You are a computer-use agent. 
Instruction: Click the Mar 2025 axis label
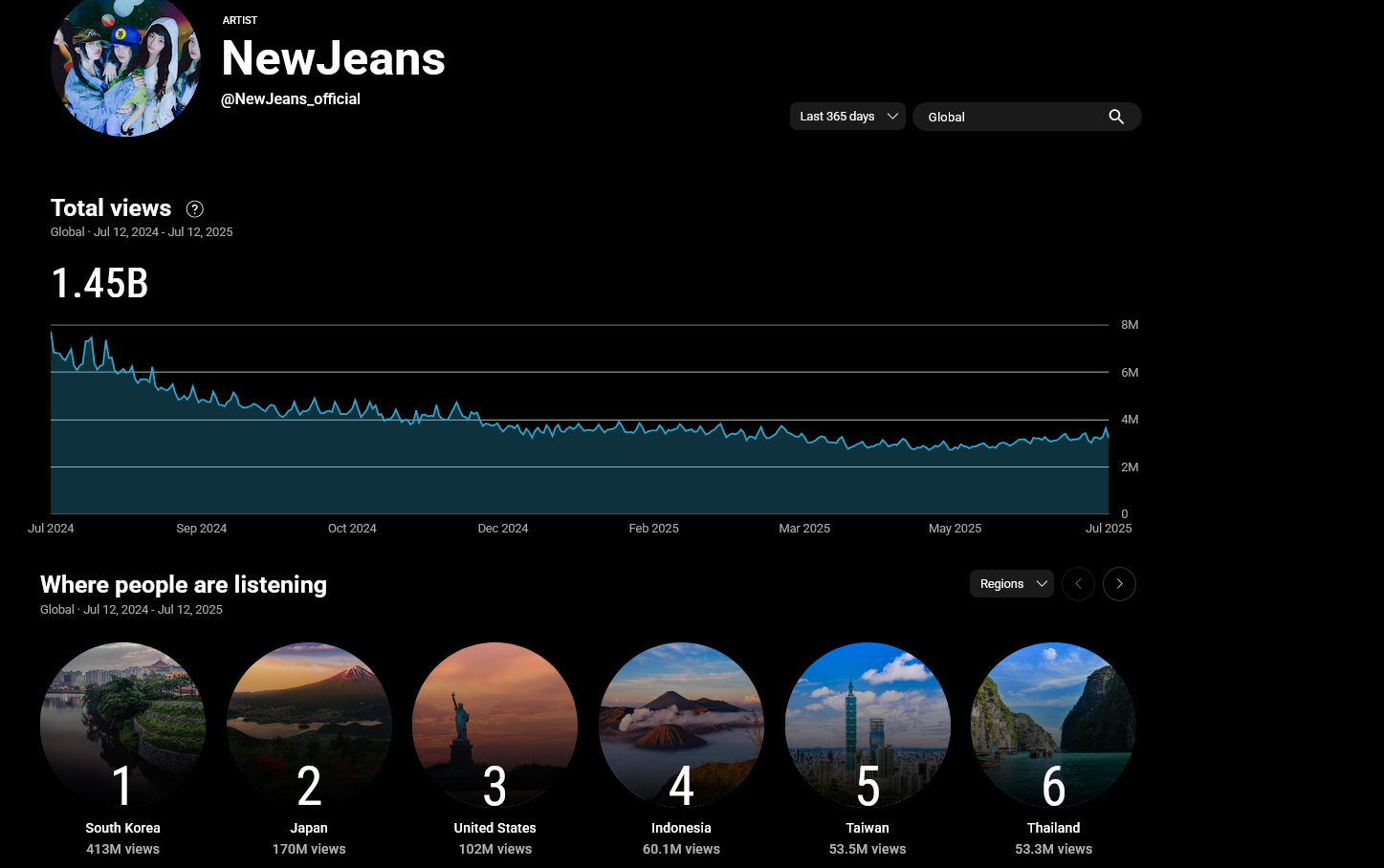[804, 529]
